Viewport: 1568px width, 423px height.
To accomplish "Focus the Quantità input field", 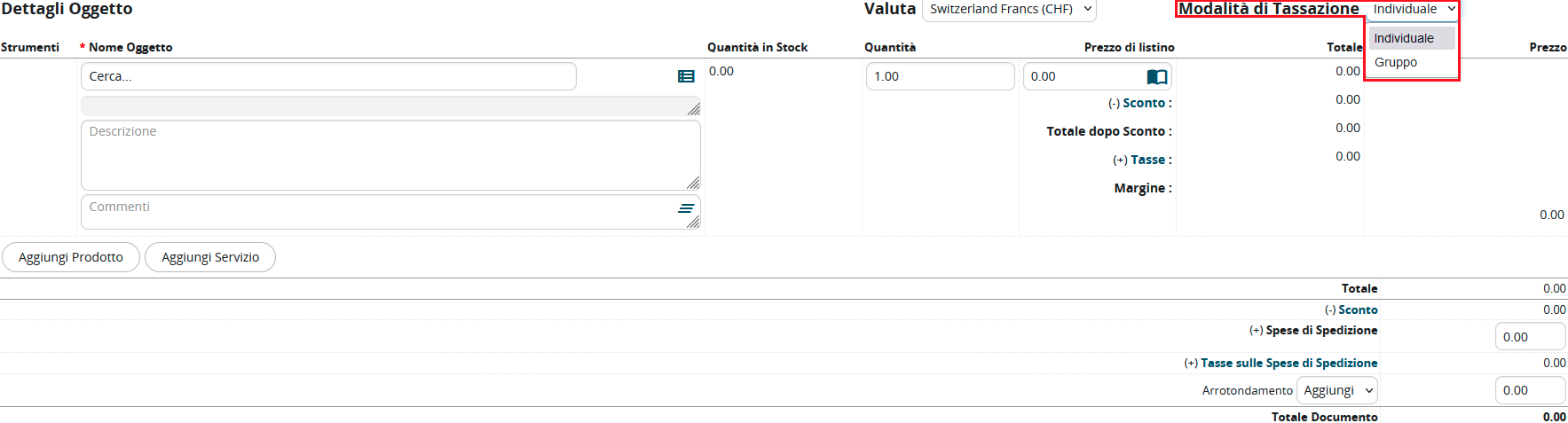I will tap(940, 76).
